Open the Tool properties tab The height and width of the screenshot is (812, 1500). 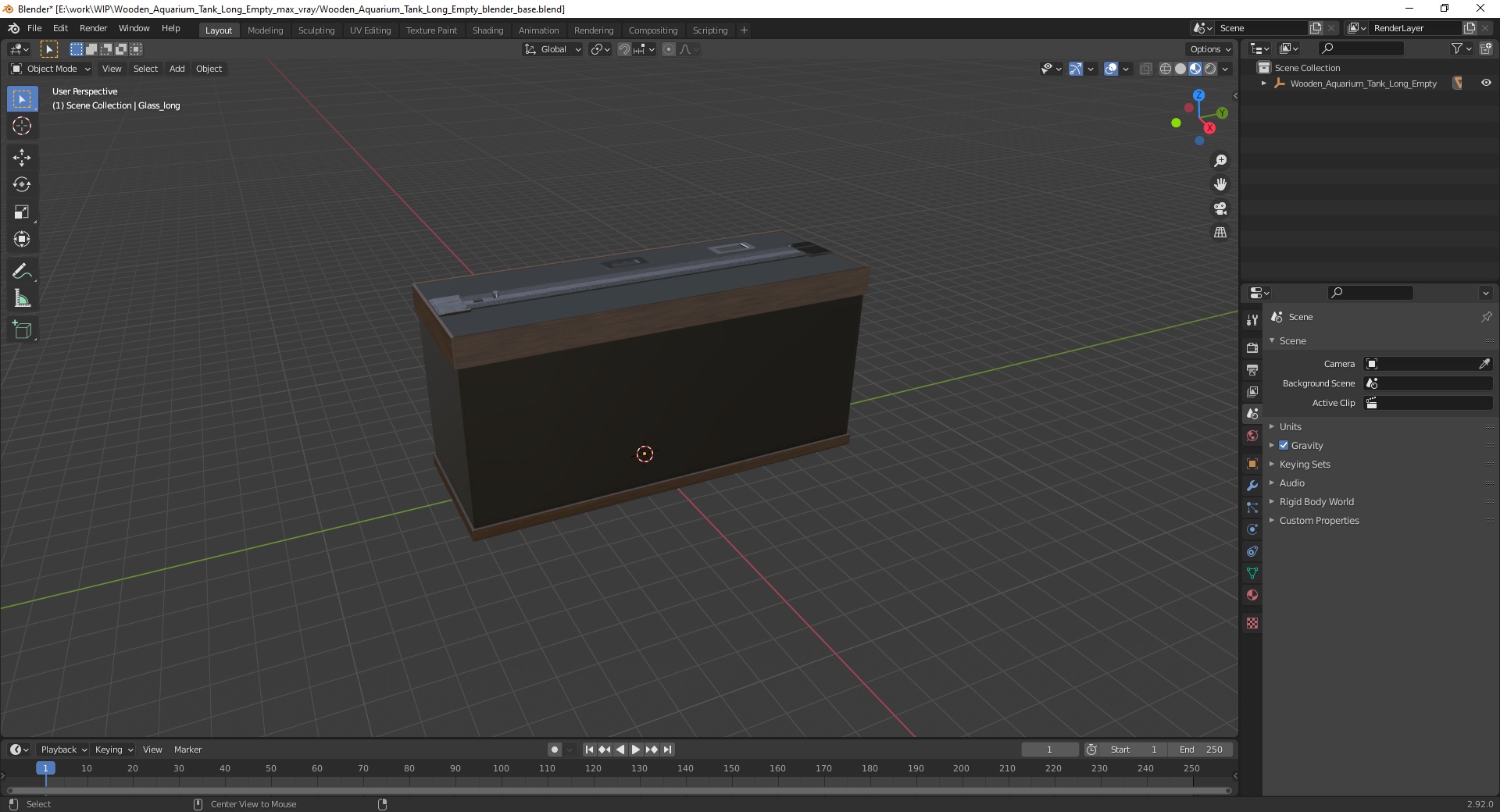point(1252,320)
